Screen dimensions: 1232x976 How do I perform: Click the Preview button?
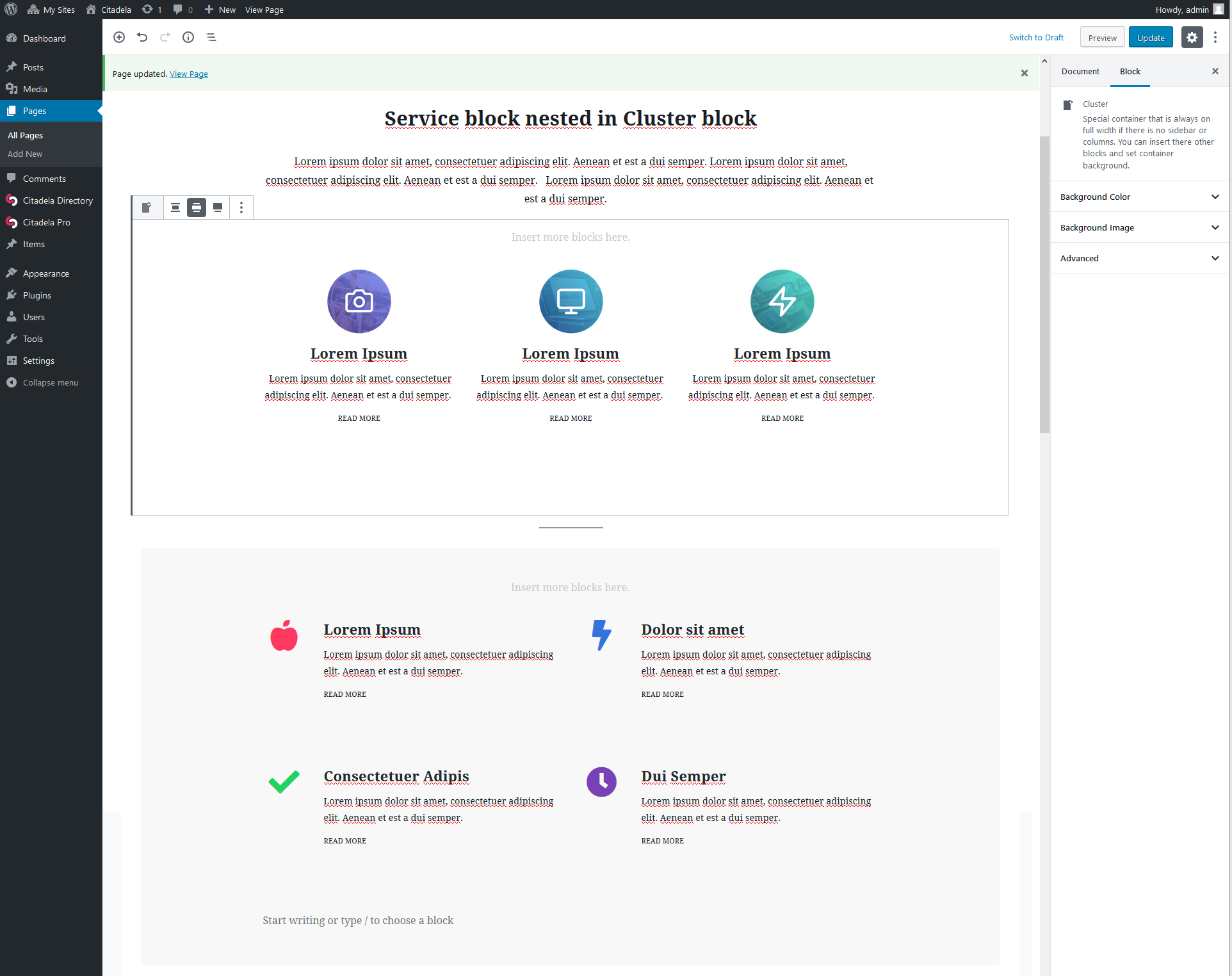coord(1102,37)
